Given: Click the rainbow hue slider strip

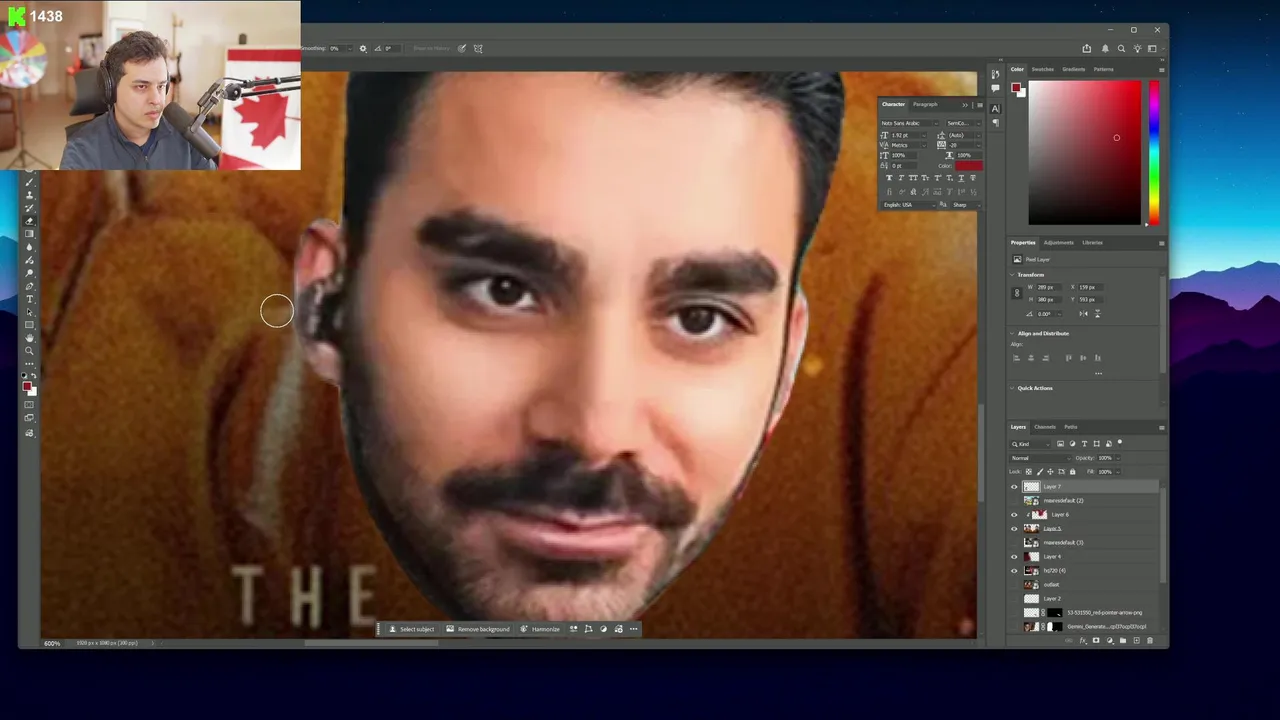Looking at the screenshot, I should click(1154, 152).
